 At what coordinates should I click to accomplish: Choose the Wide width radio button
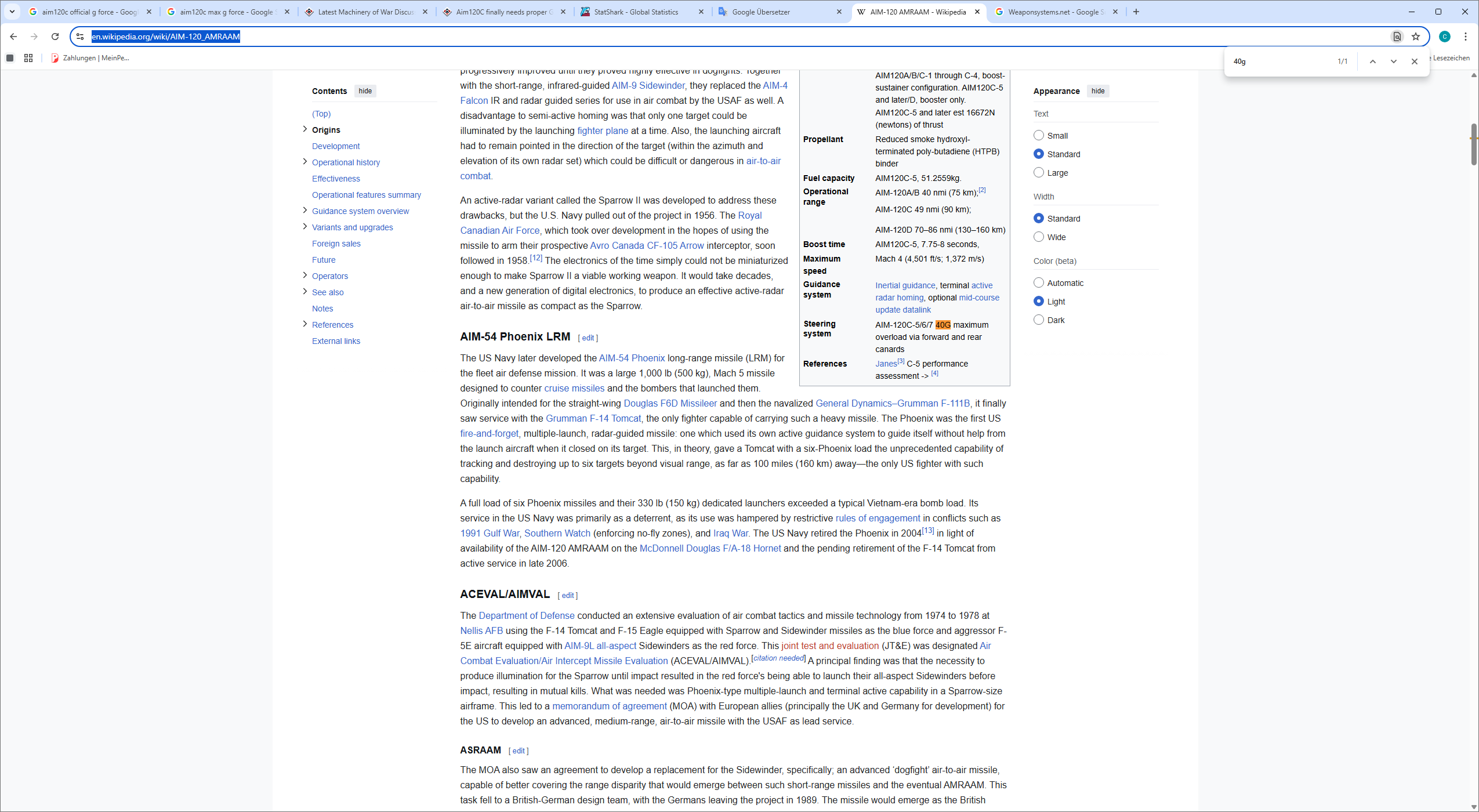(x=1039, y=237)
